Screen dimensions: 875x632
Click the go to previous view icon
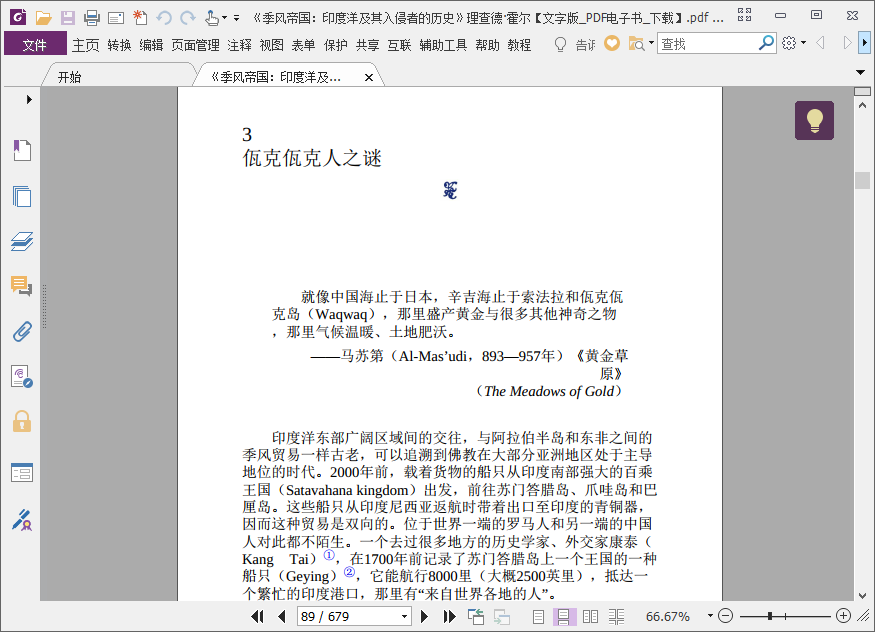coord(476,616)
